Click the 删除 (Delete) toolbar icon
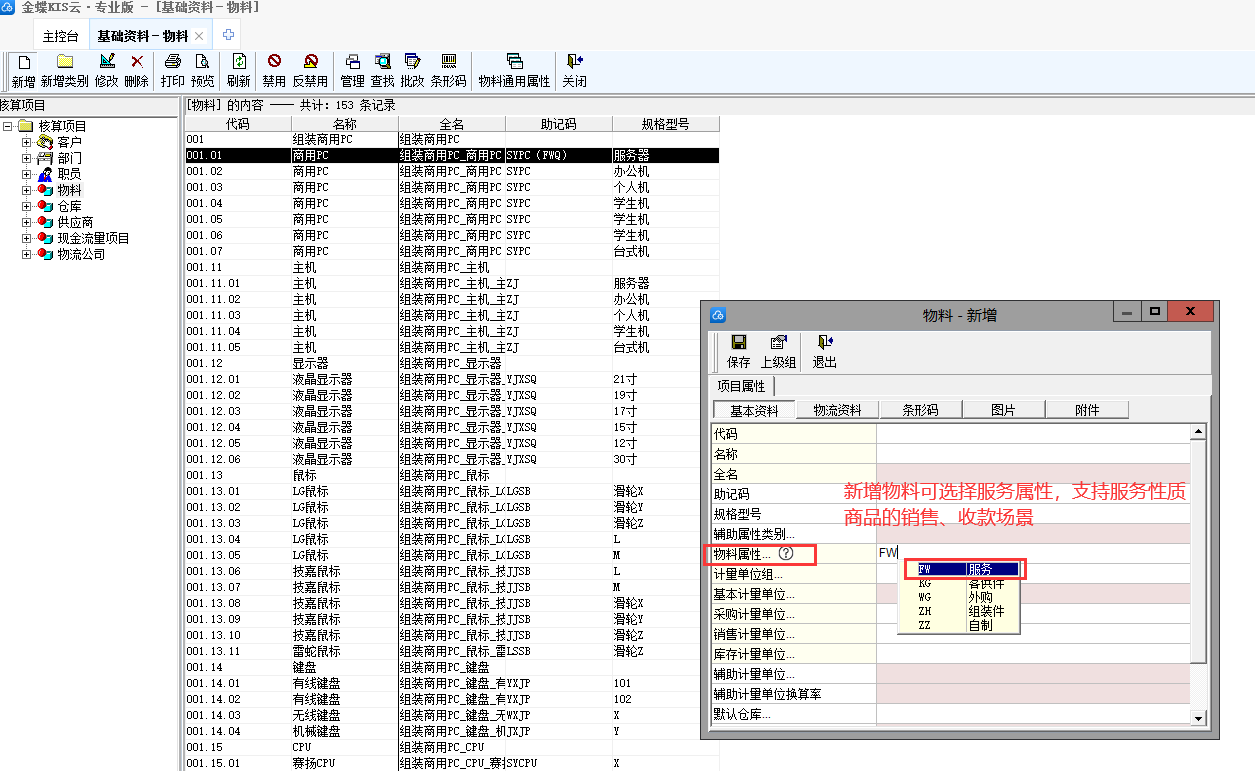1255x771 pixels. click(137, 70)
